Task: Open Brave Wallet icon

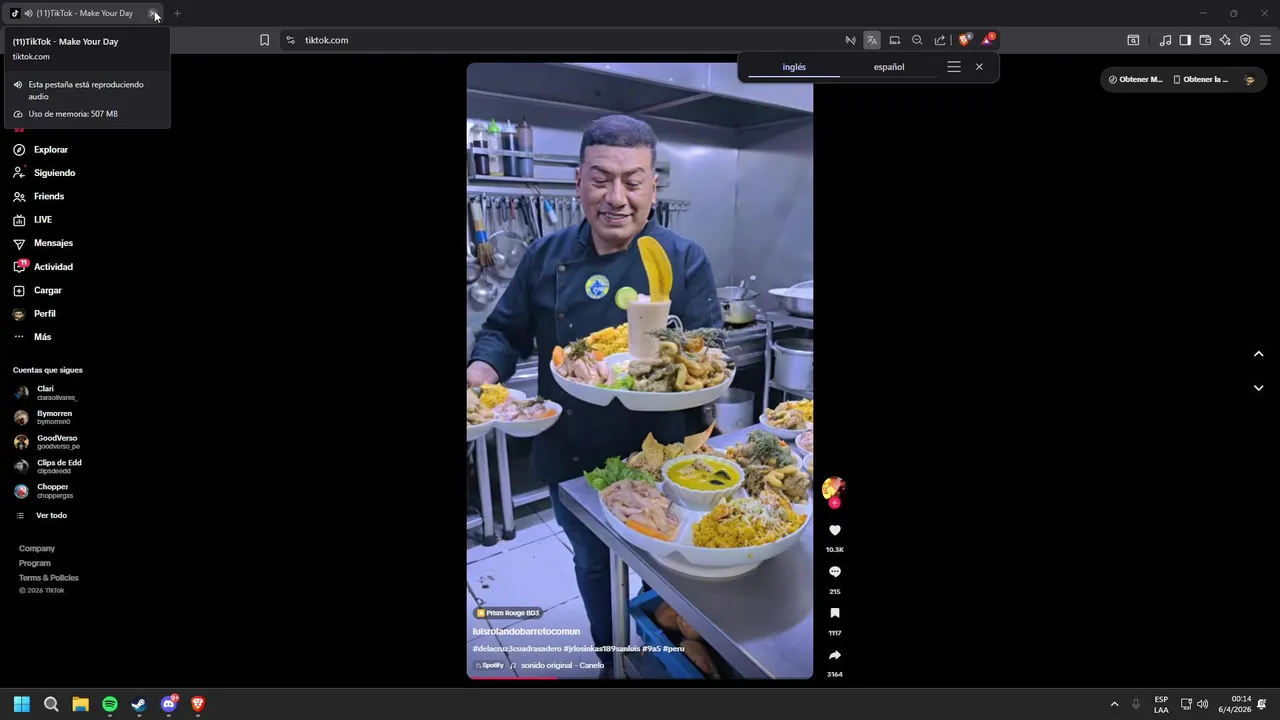Action: tap(1205, 40)
